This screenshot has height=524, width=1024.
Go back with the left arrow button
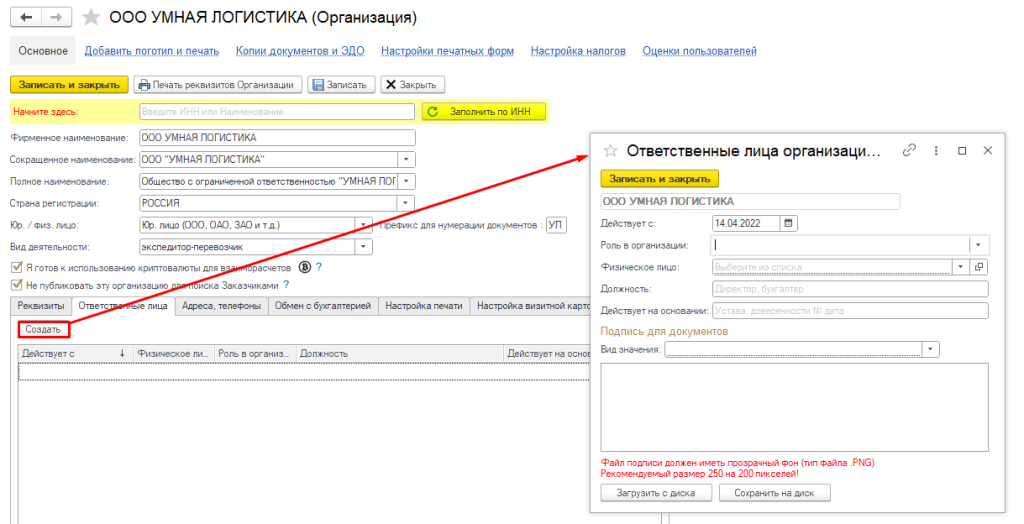click(x=25, y=17)
